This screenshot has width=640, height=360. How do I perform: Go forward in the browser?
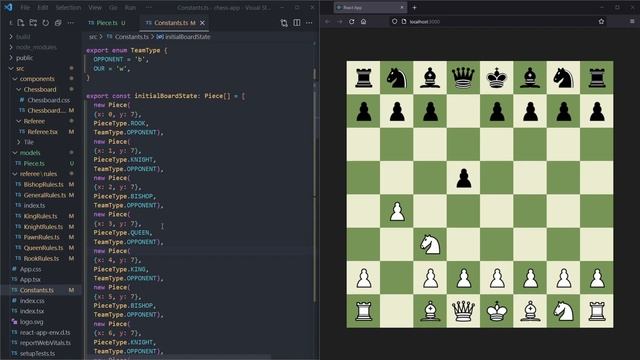pyautogui.click(x=340, y=22)
